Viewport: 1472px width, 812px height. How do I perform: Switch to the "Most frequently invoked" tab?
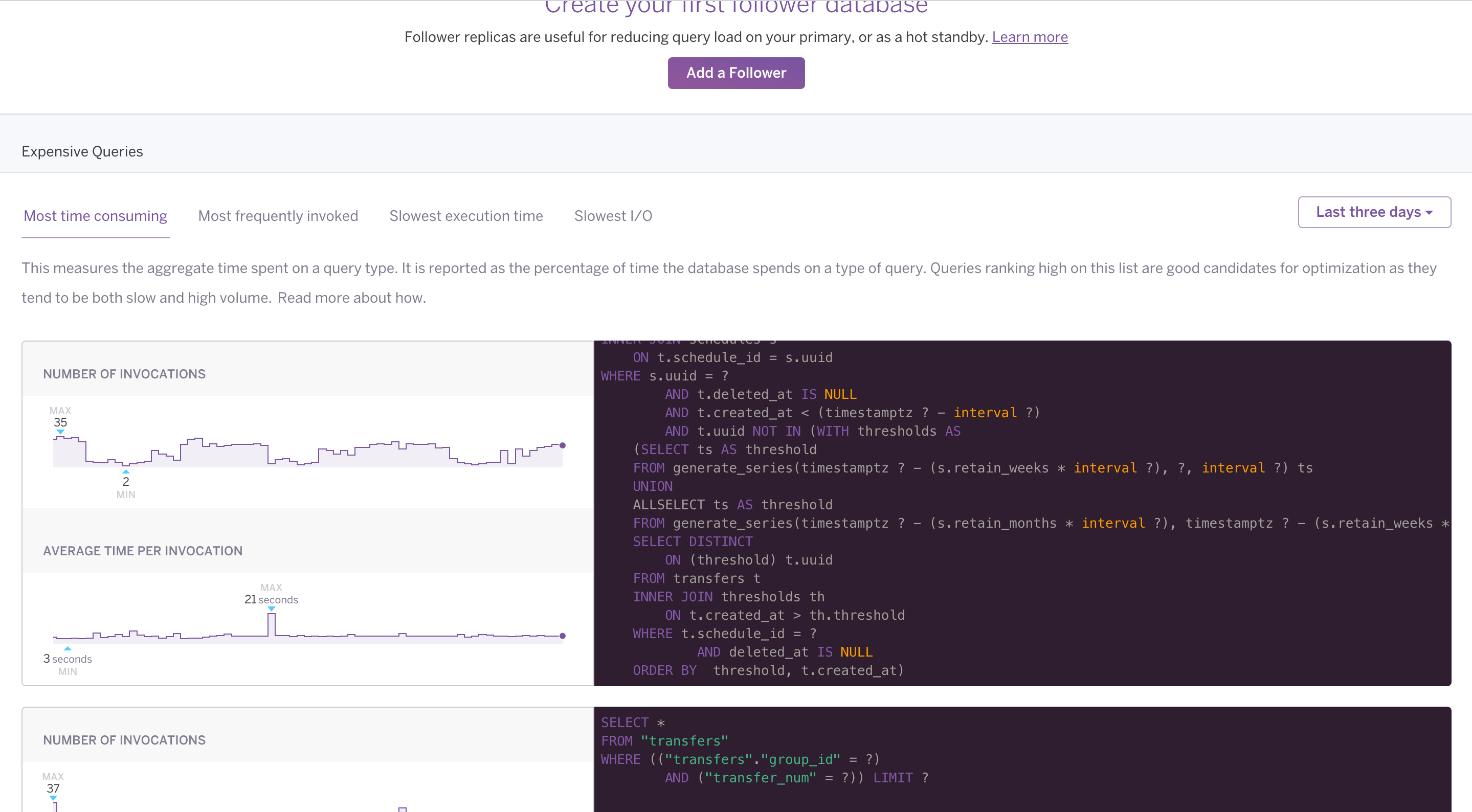click(278, 215)
